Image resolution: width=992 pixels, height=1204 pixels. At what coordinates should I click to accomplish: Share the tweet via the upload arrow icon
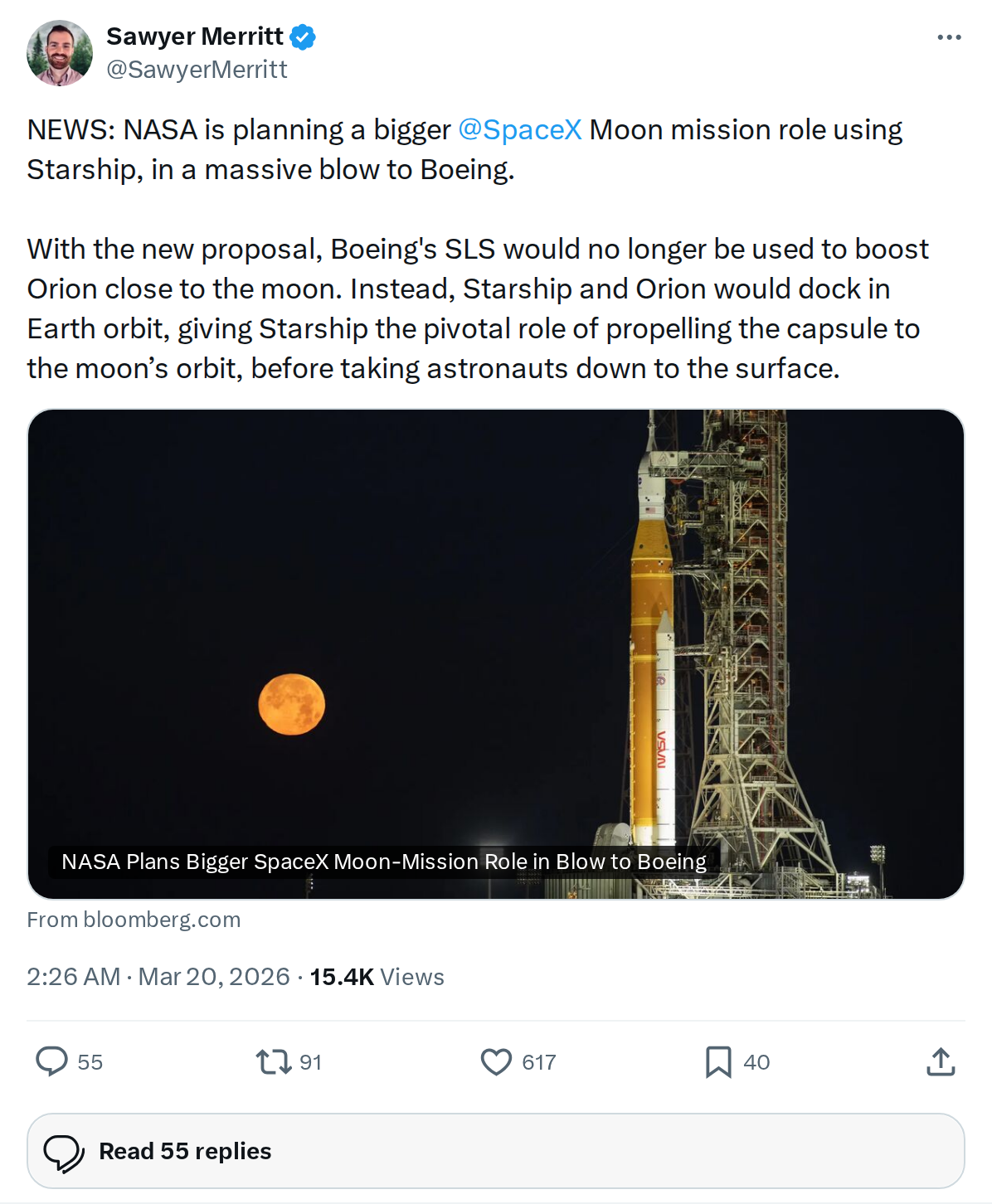940,1061
